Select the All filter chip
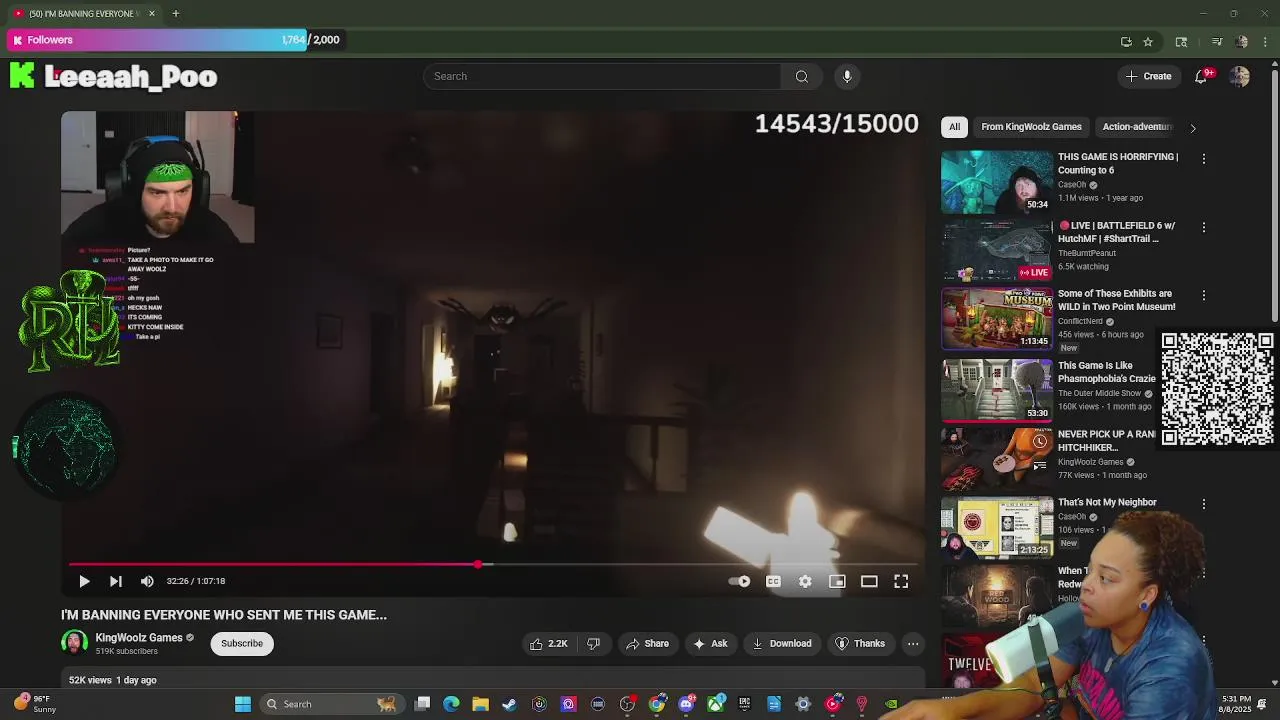1280x720 pixels. (954, 127)
